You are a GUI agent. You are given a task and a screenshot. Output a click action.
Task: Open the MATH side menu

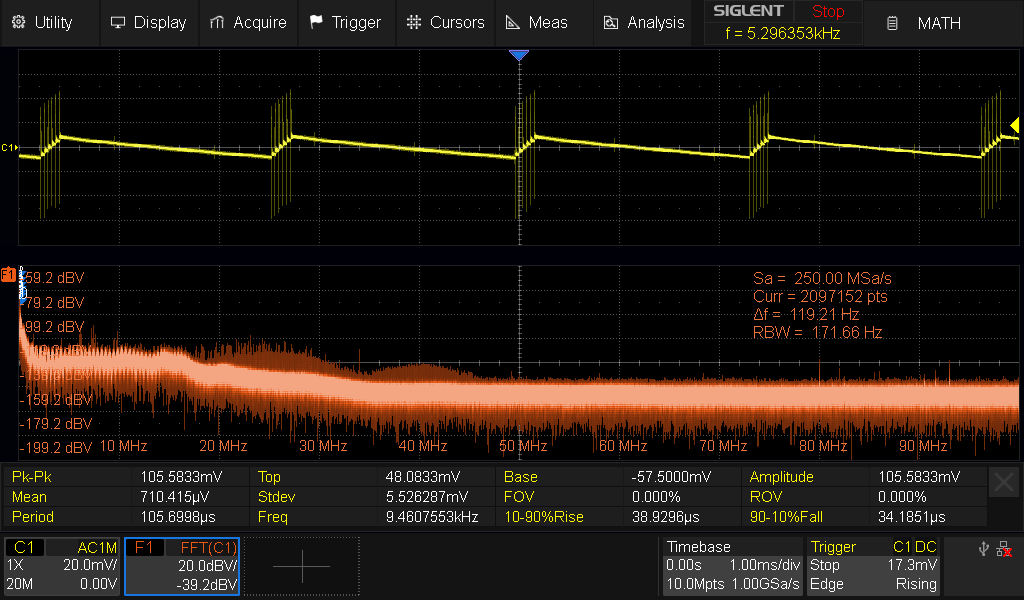pos(926,23)
